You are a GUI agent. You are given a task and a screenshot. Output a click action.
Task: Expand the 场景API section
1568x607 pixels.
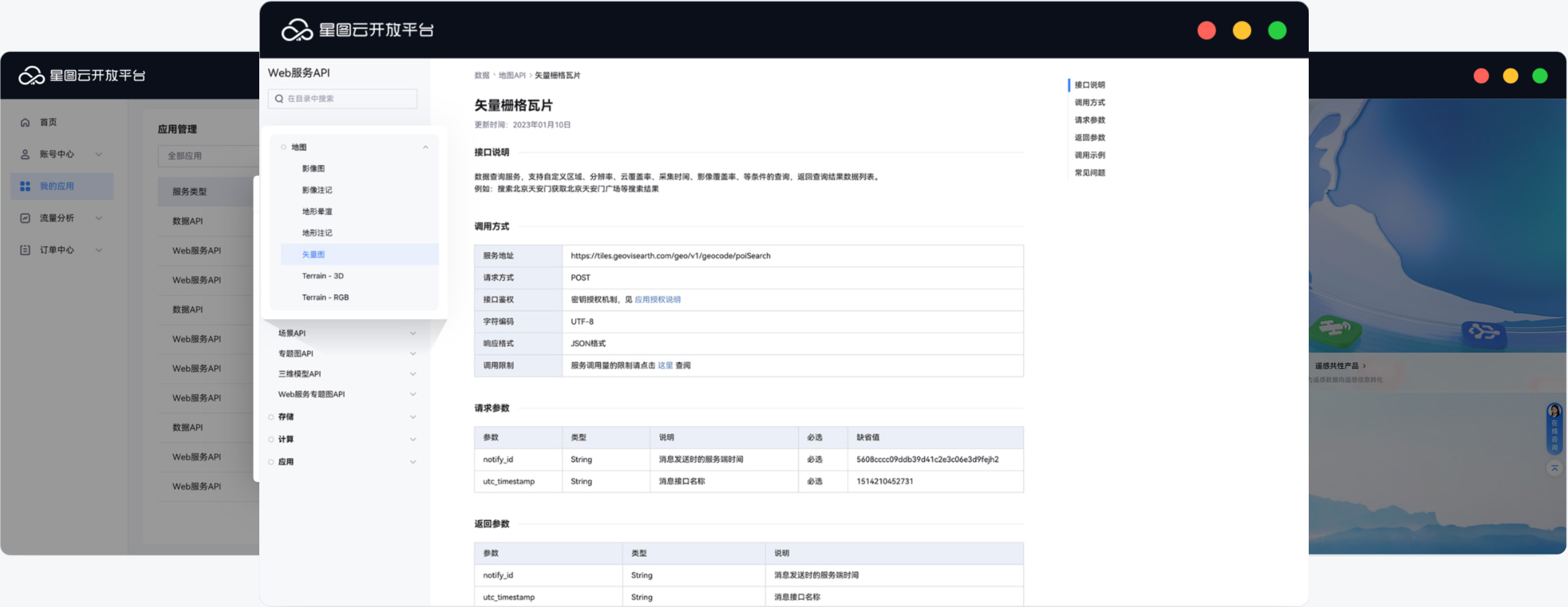click(413, 333)
